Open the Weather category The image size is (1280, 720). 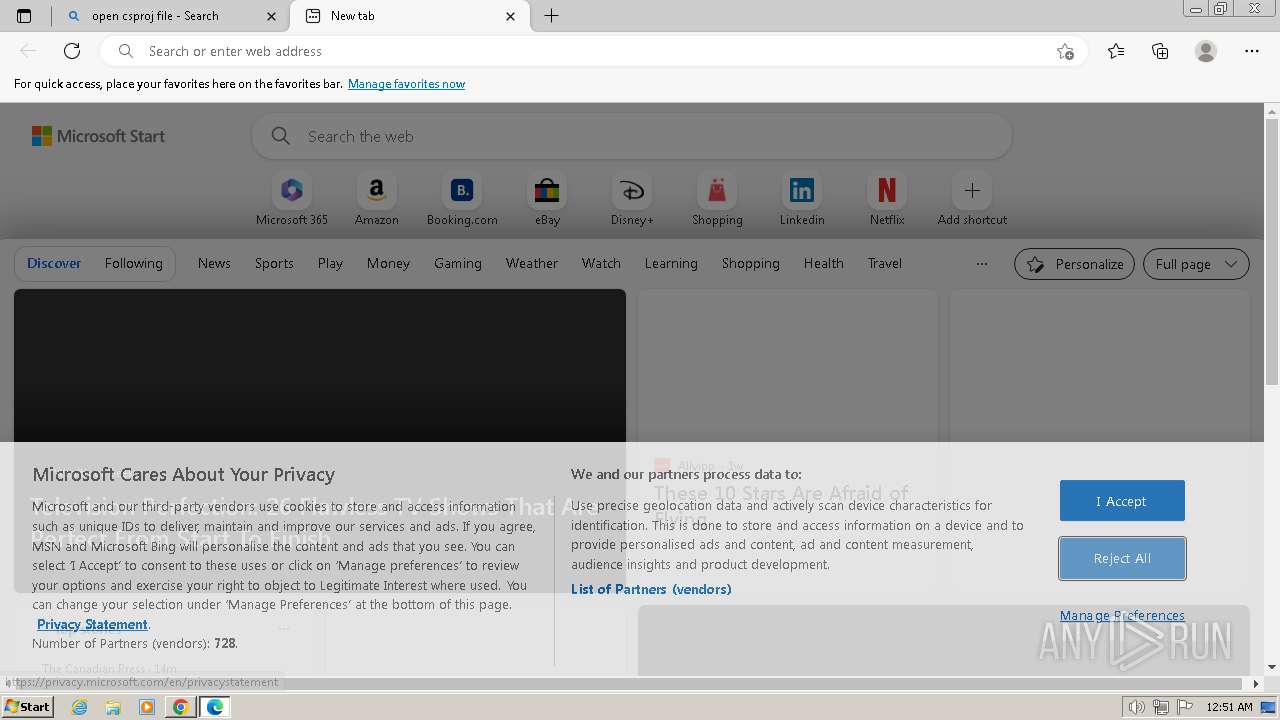532,263
